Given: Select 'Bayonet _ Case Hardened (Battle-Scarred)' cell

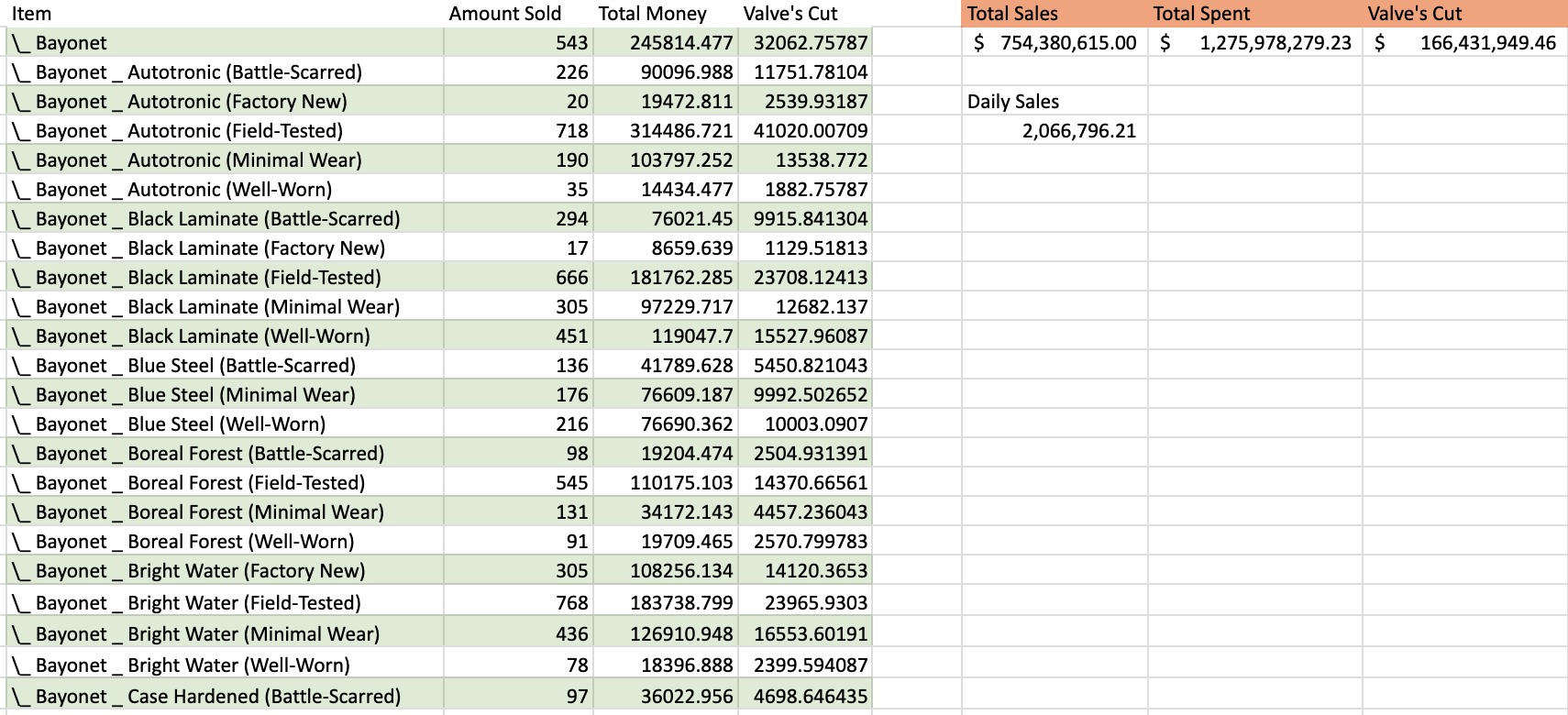Looking at the screenshot, I should click(x=218, y=697).
